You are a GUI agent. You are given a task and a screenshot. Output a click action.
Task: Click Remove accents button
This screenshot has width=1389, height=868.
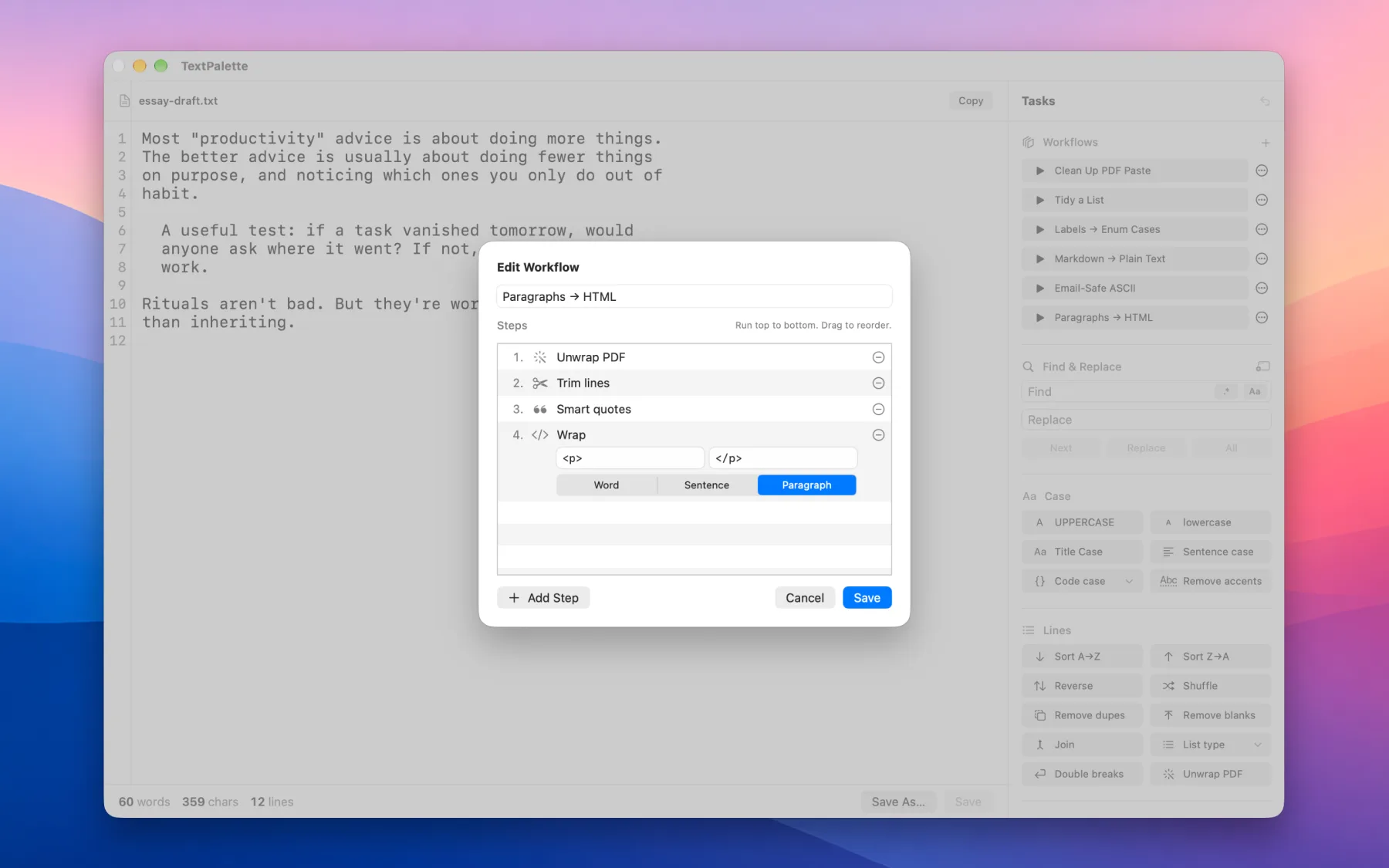tap(1211, 581)
